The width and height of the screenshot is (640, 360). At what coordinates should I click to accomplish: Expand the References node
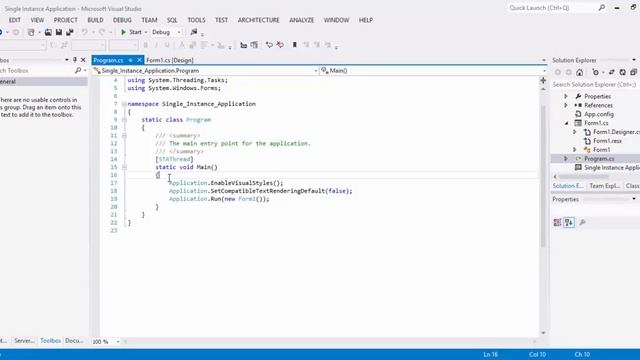566,105
